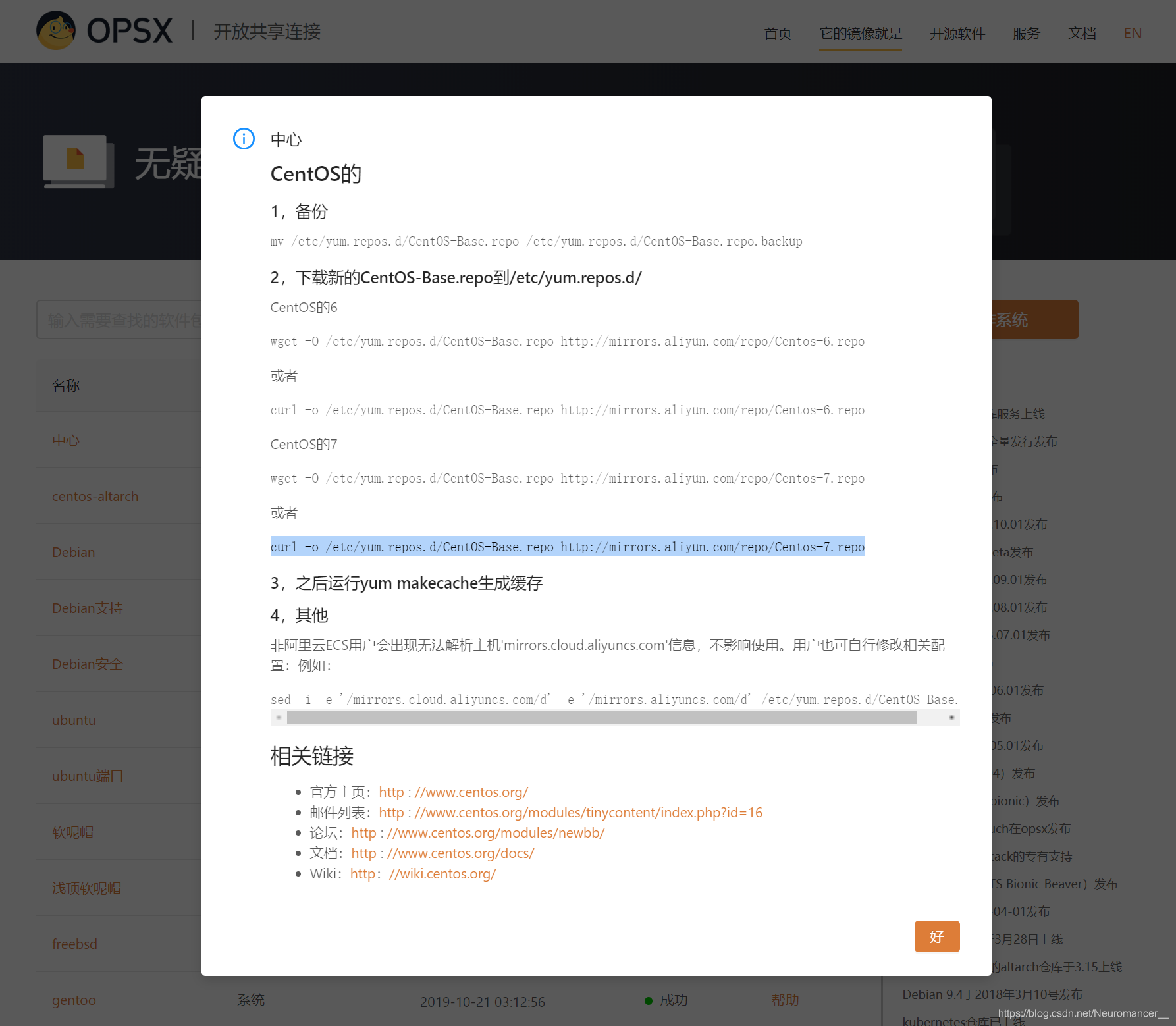Click the software package search field
The width and height of the screenshot is (1176, 1026).
119,320
